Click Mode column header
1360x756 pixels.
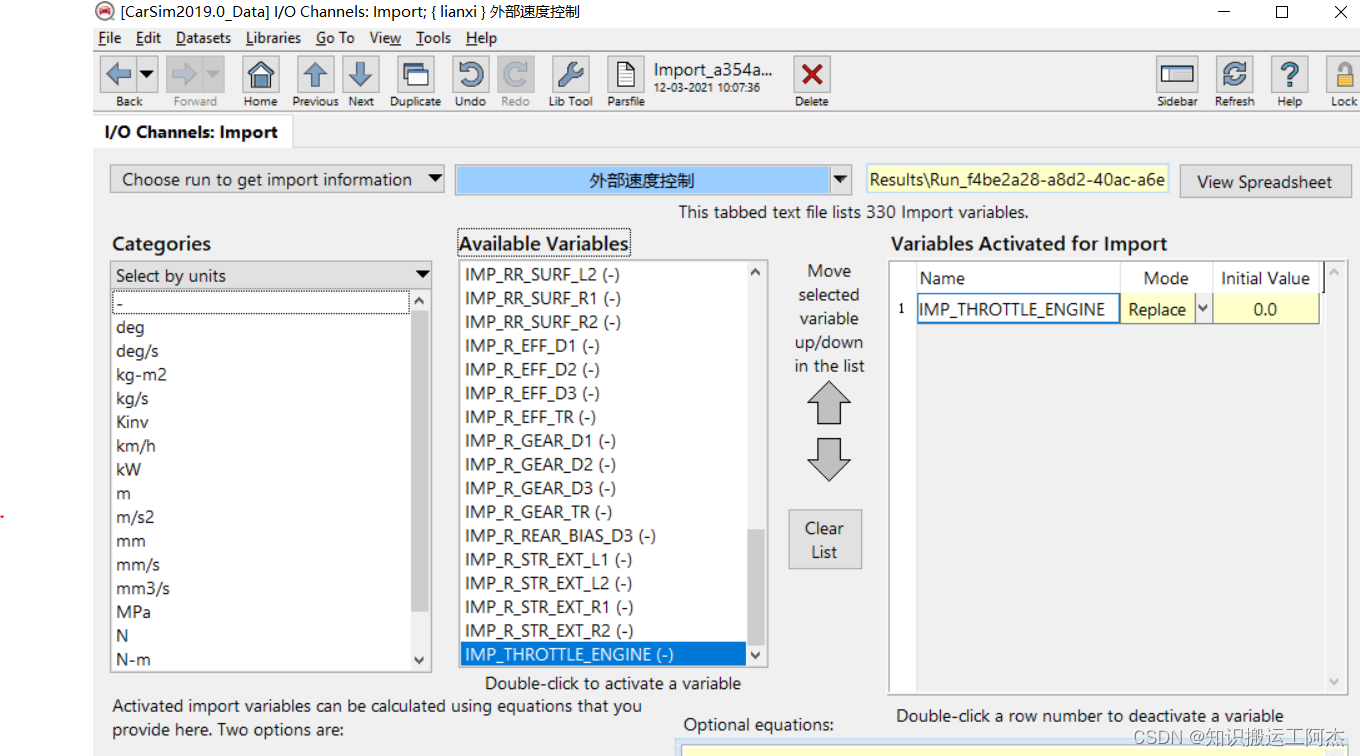point(1166,278)
